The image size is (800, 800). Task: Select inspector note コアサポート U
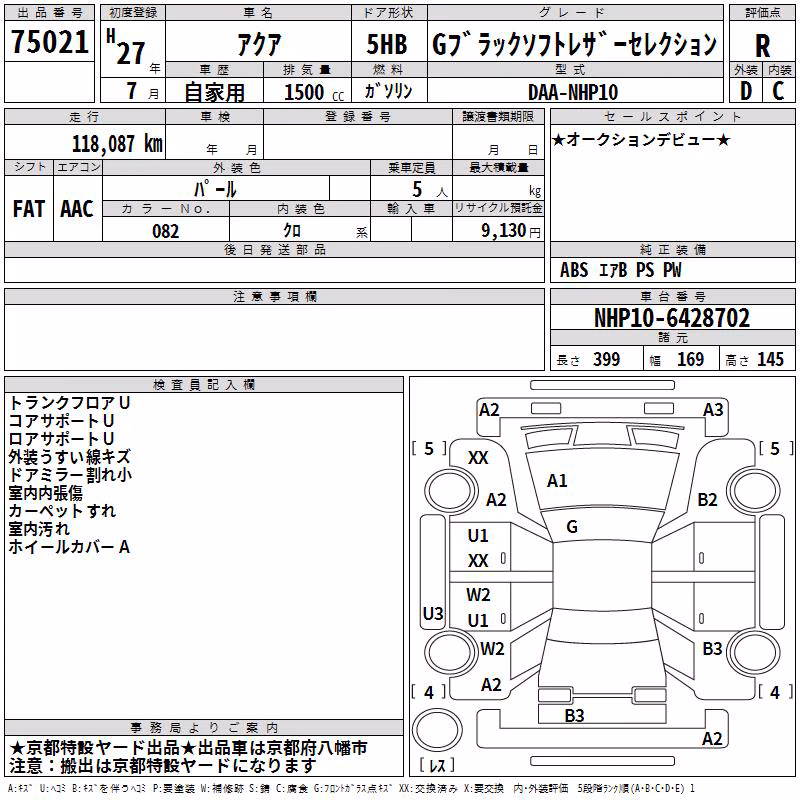(61, 421)
